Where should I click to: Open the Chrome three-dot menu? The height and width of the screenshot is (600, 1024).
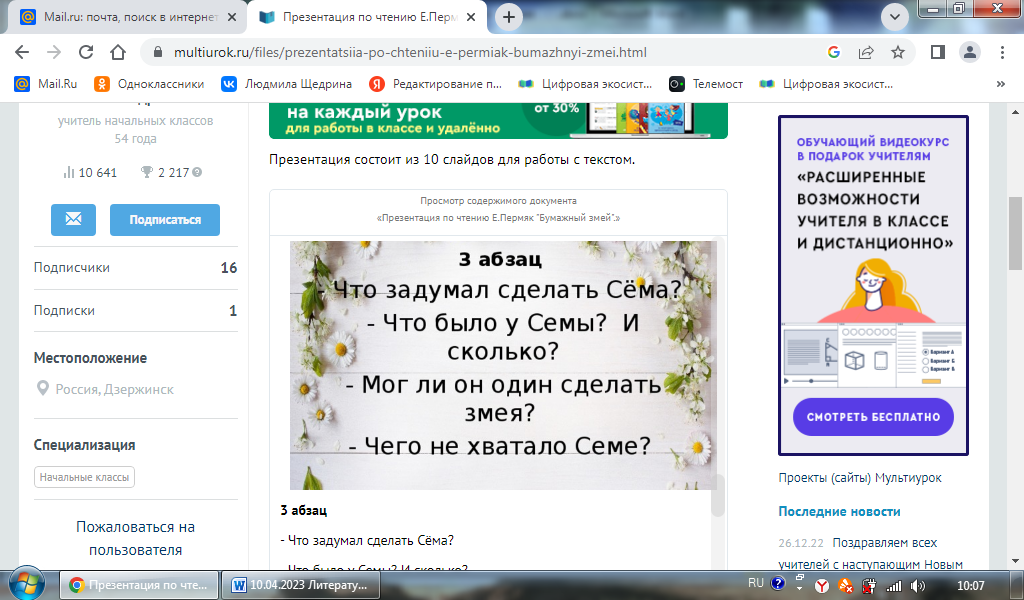(1002, 52)
